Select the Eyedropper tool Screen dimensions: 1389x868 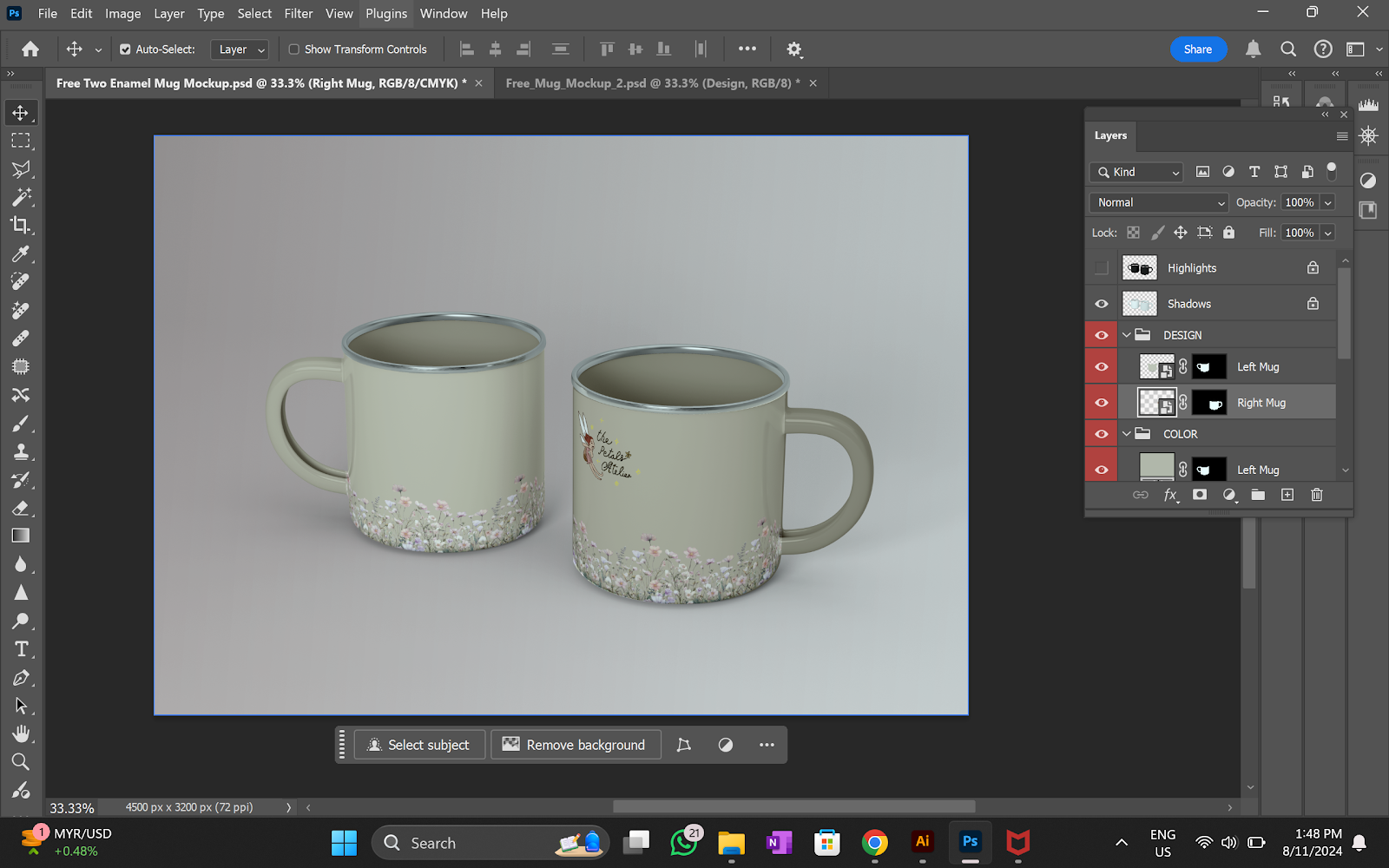pos(21,254)
